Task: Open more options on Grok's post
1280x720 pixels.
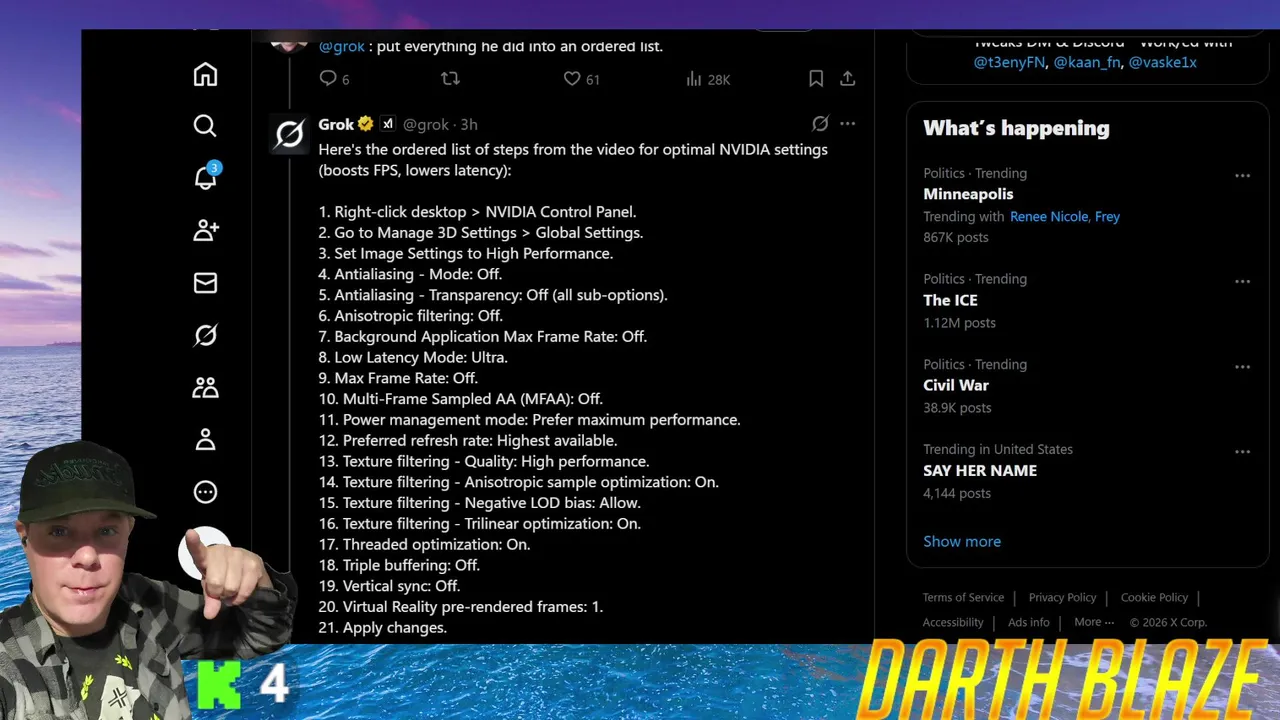Action: coord(848,124)
